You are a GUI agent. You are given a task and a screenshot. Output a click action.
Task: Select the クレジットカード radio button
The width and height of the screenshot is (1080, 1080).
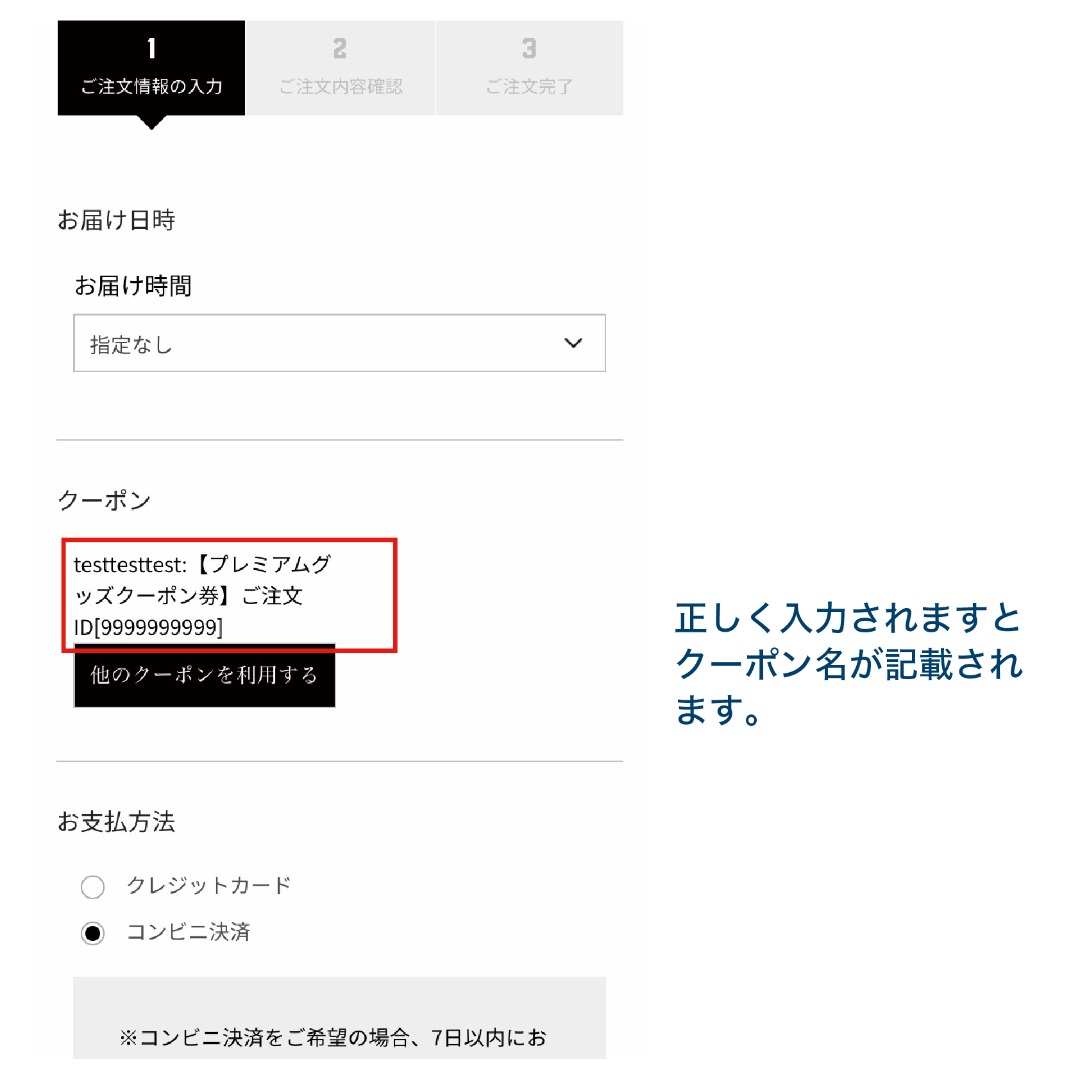[92, 886]
